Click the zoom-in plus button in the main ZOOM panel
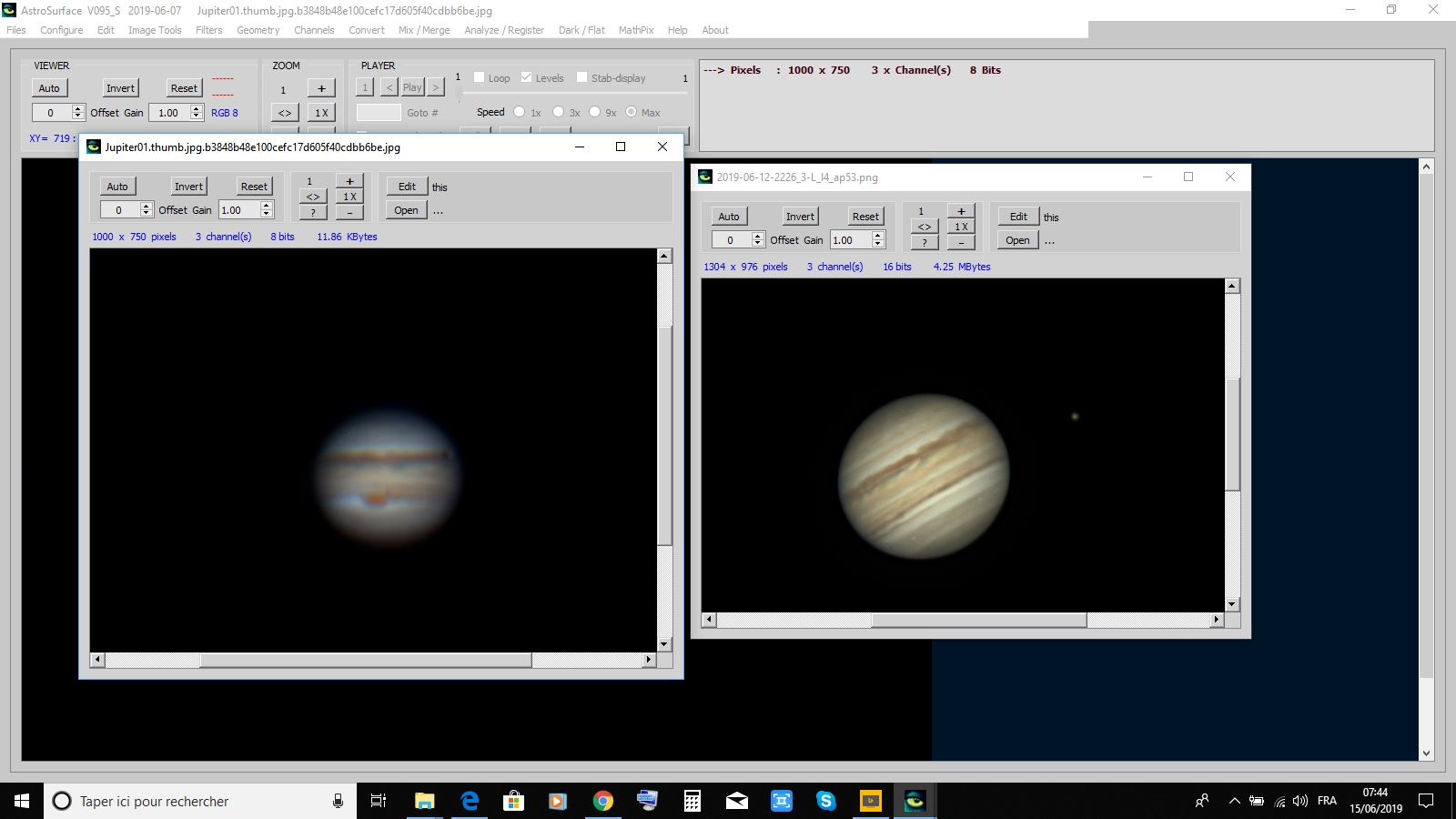 coord(321,88)
